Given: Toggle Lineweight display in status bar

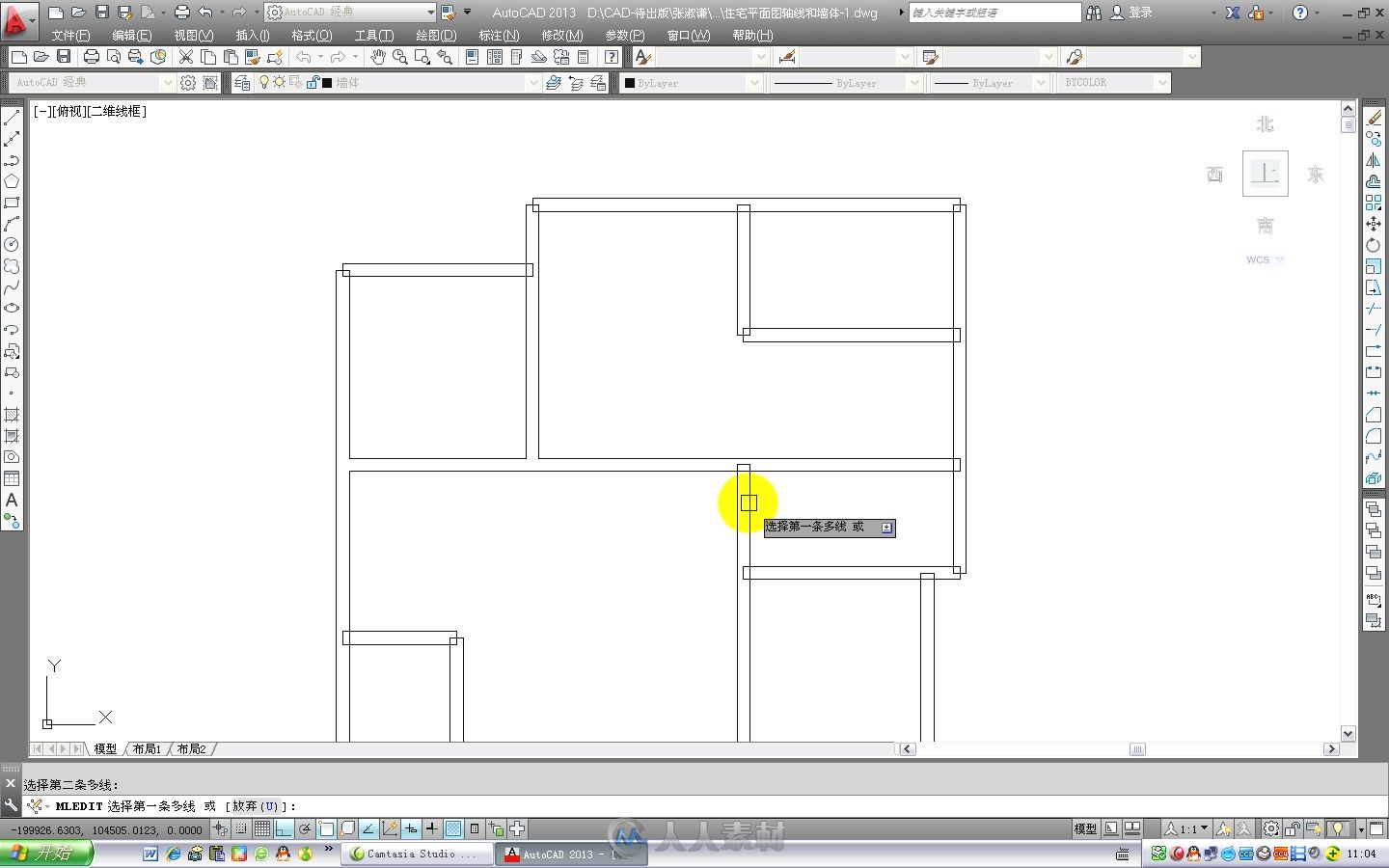Looking at the screenshot, I should pyautogui.click(x=432, y=828).
